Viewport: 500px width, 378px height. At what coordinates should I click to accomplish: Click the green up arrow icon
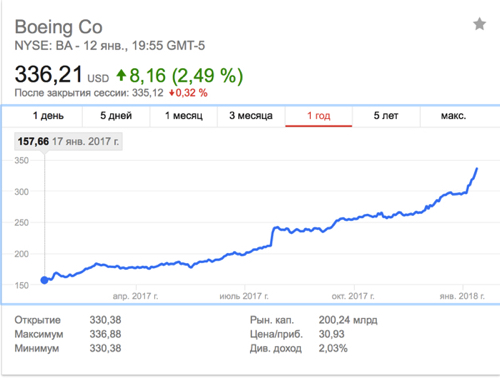pos(121,75)
